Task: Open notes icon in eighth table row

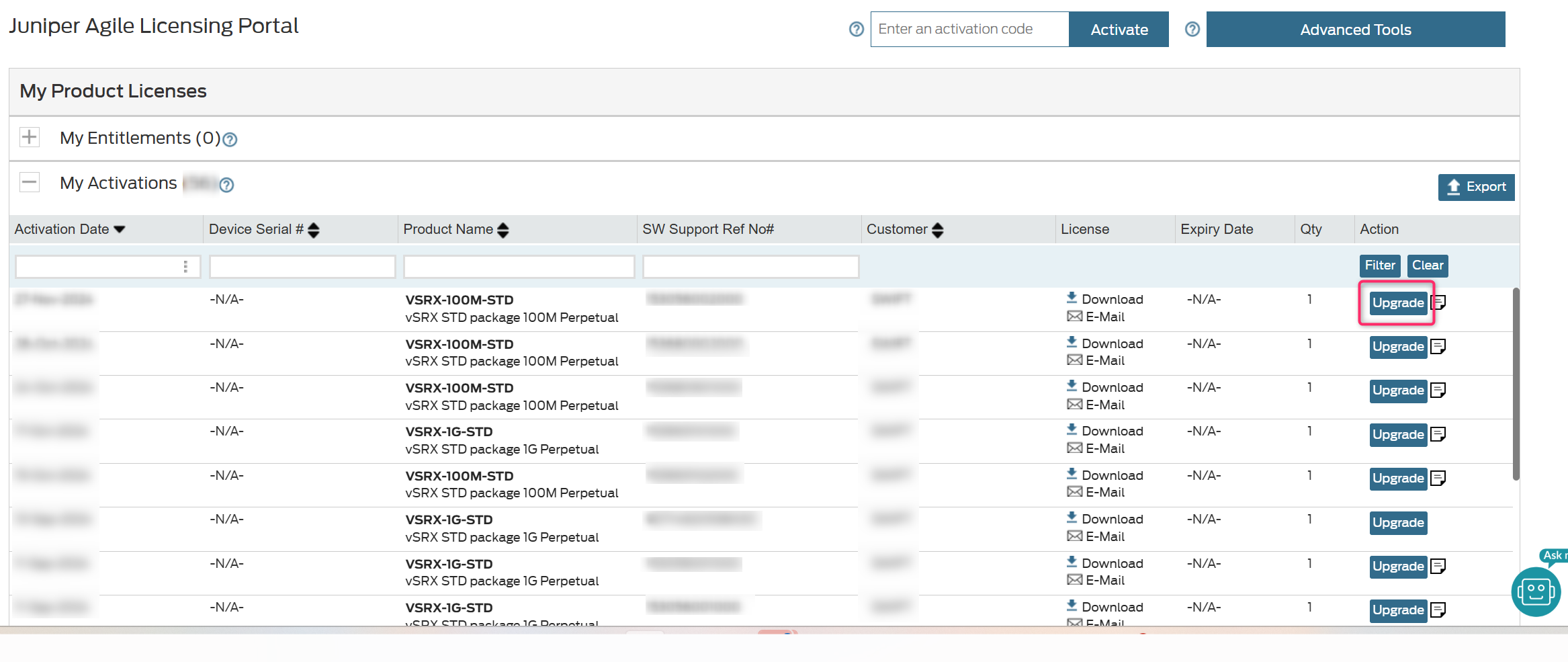Action: coord(1438,610)
